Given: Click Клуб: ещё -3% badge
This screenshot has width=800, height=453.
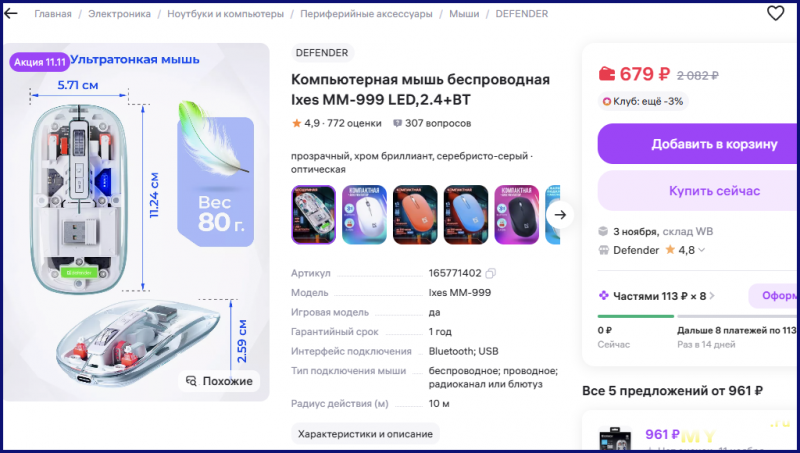Looking at the screenshot, I should click(x=643, y=102).
